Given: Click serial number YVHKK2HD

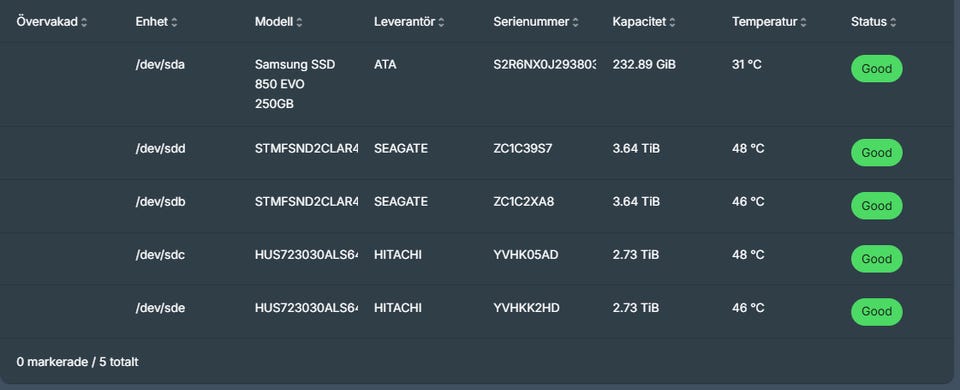Looking at the screenshot, I should click(x=527, y=308).
